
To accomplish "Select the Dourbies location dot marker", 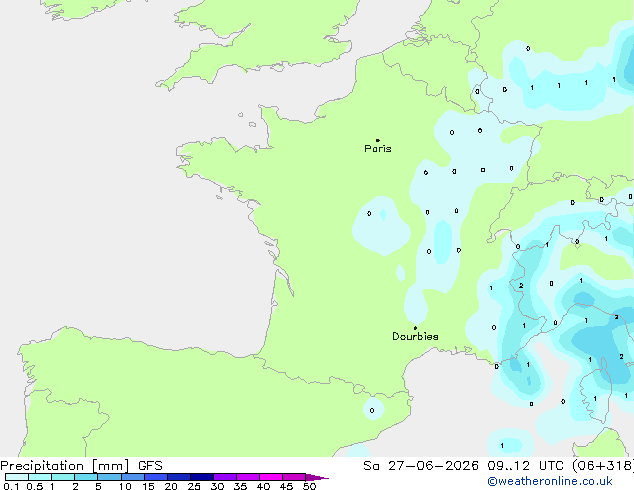I will point(415,328).
